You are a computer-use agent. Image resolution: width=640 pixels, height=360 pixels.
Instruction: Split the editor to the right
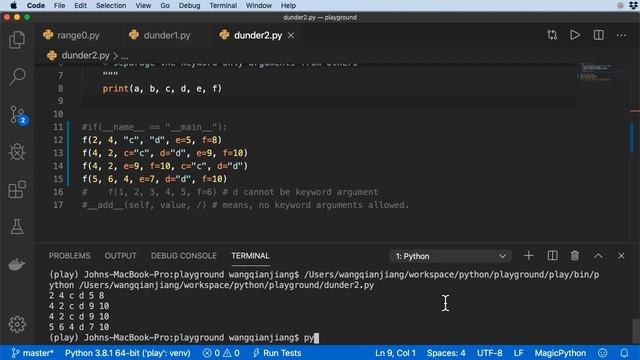[598, 35]
